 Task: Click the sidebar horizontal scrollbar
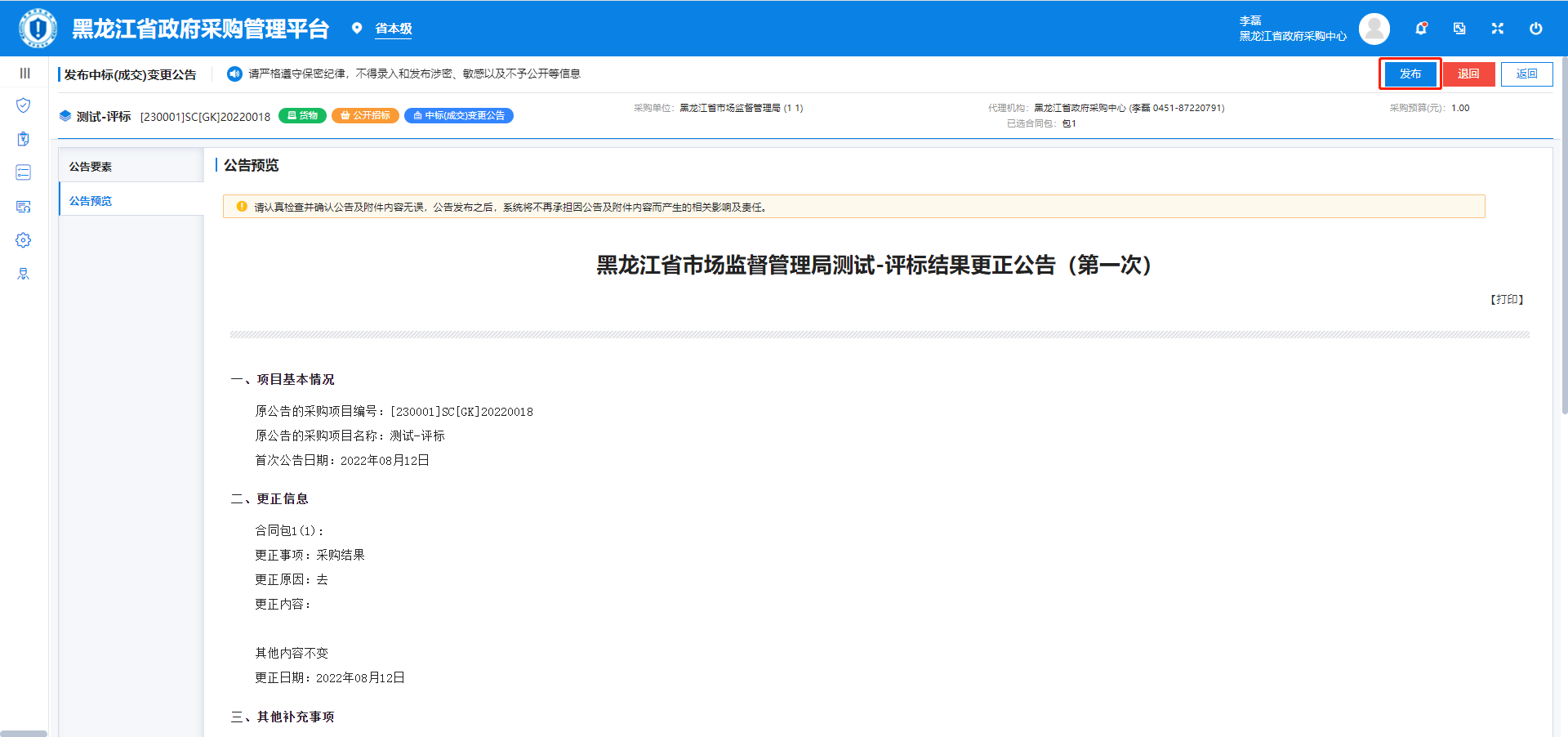(x=24, y=734)
